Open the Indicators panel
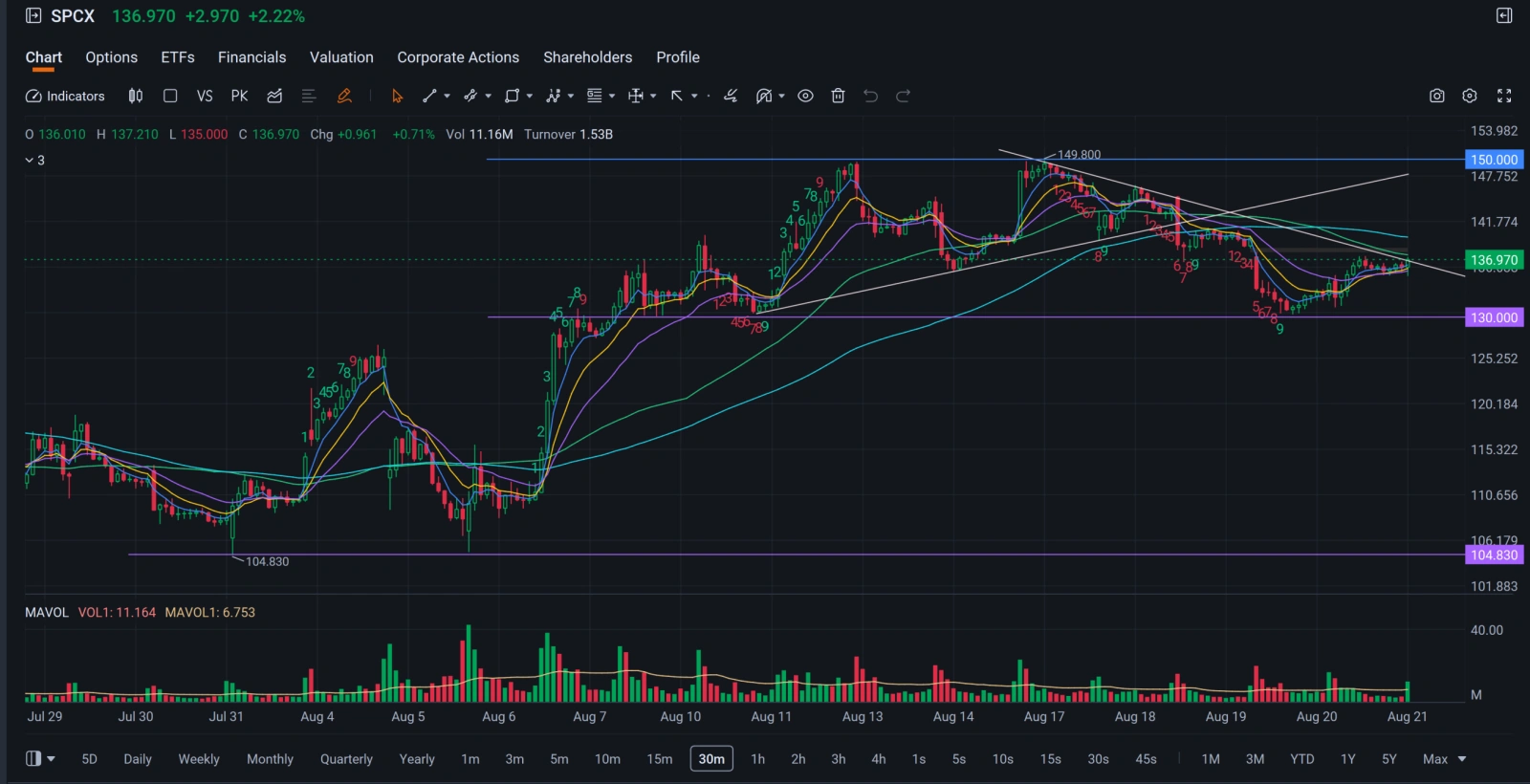This screenshot has width=1530, height=784. pos(65,96)
